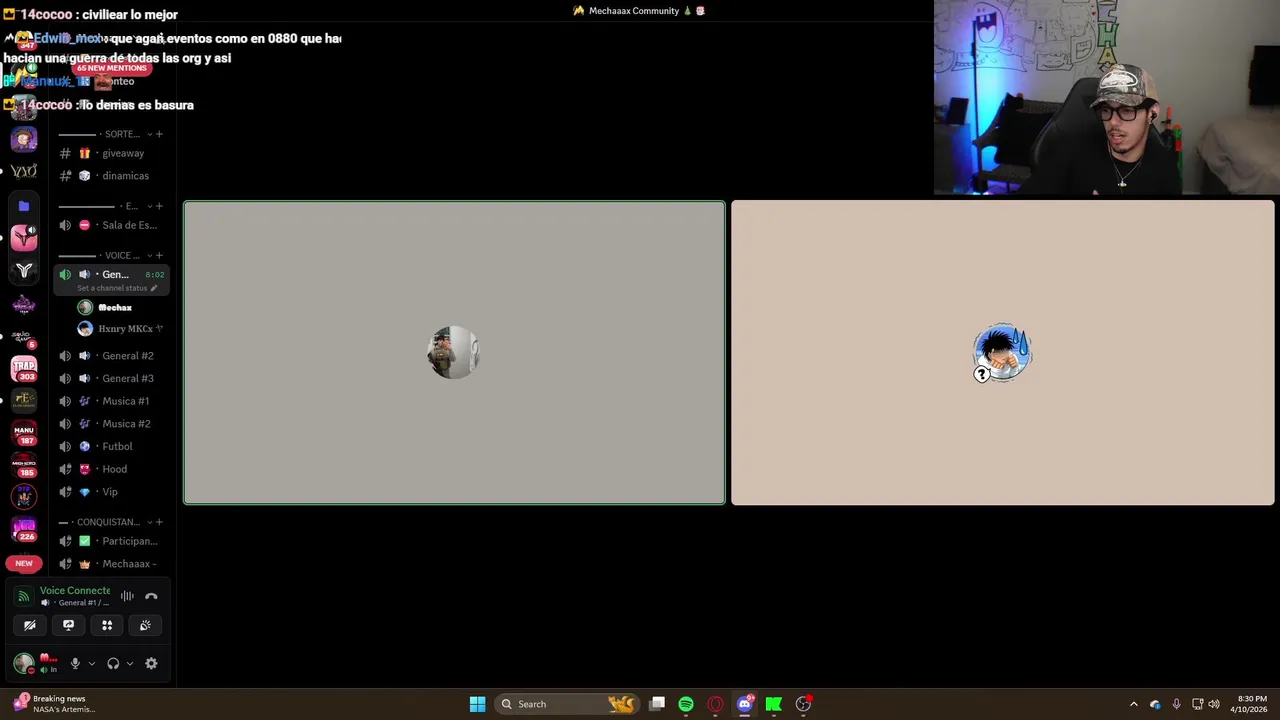
Task: Open the server folder icon
Action: click(x=24, y=206)
